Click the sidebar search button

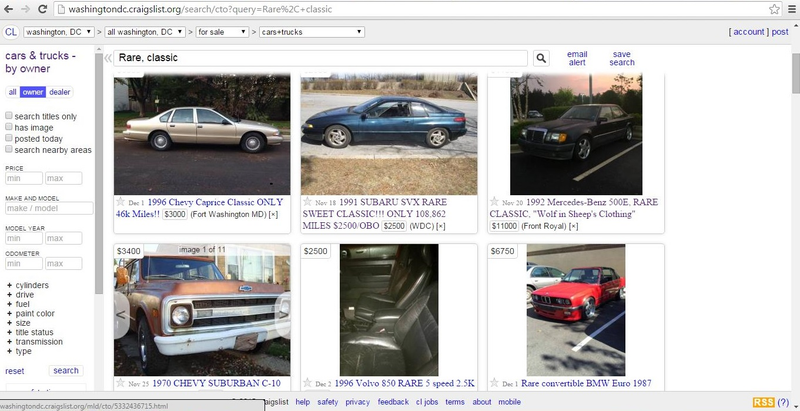tap(66, 371)
